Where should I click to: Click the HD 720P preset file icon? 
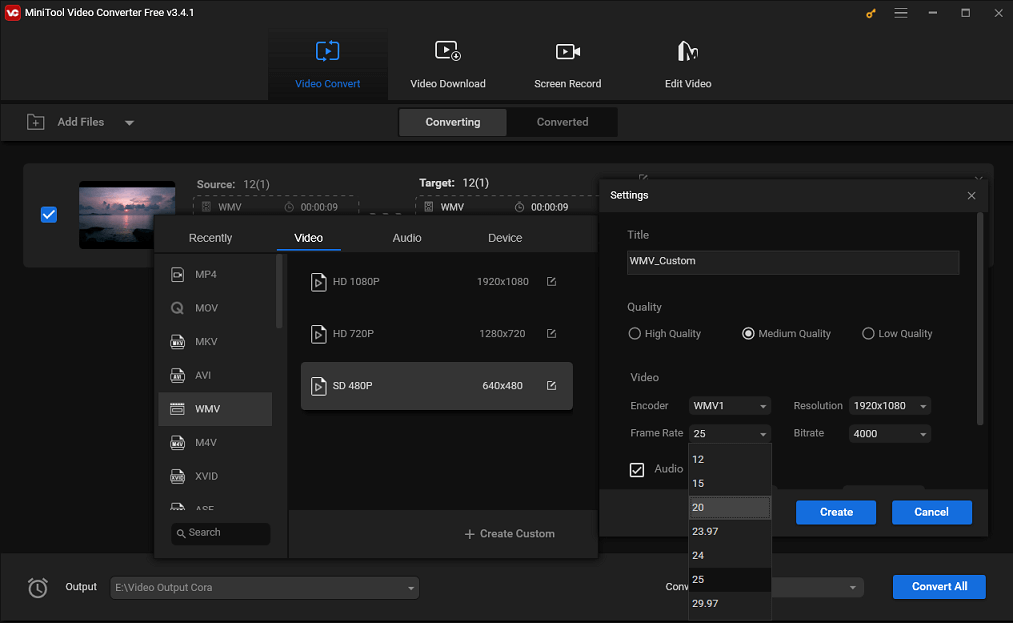click(x=319, y=334)
